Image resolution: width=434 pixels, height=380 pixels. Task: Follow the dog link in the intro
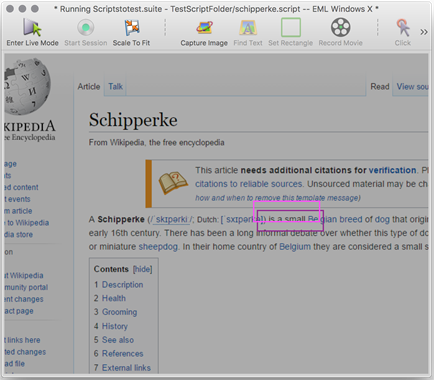382,220
